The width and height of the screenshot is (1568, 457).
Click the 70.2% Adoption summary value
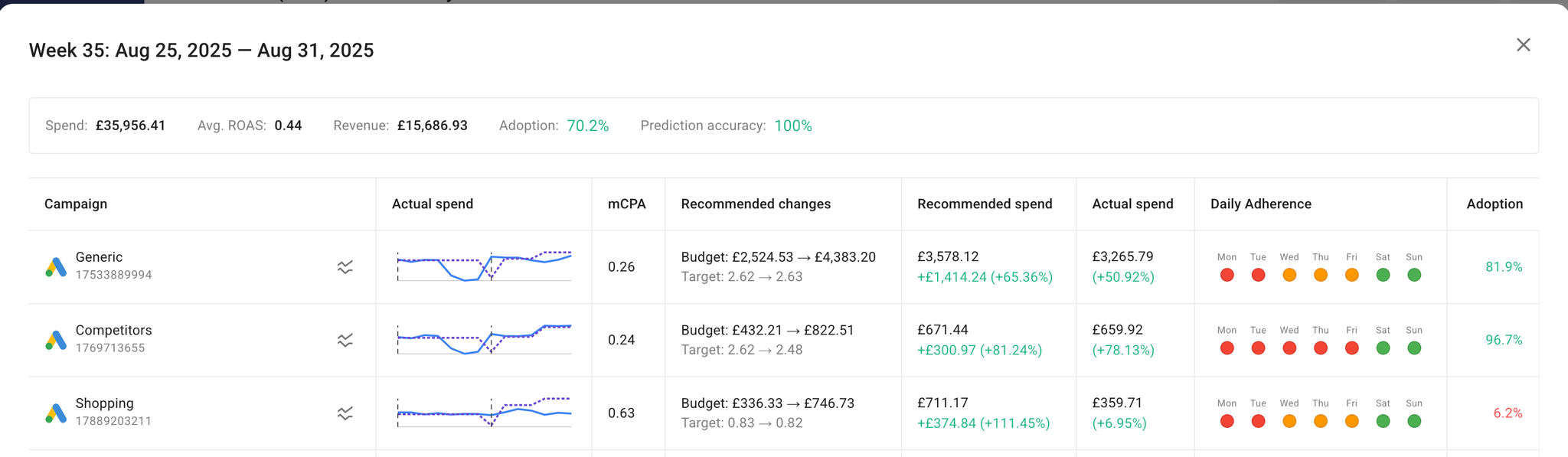pos(587,126)
